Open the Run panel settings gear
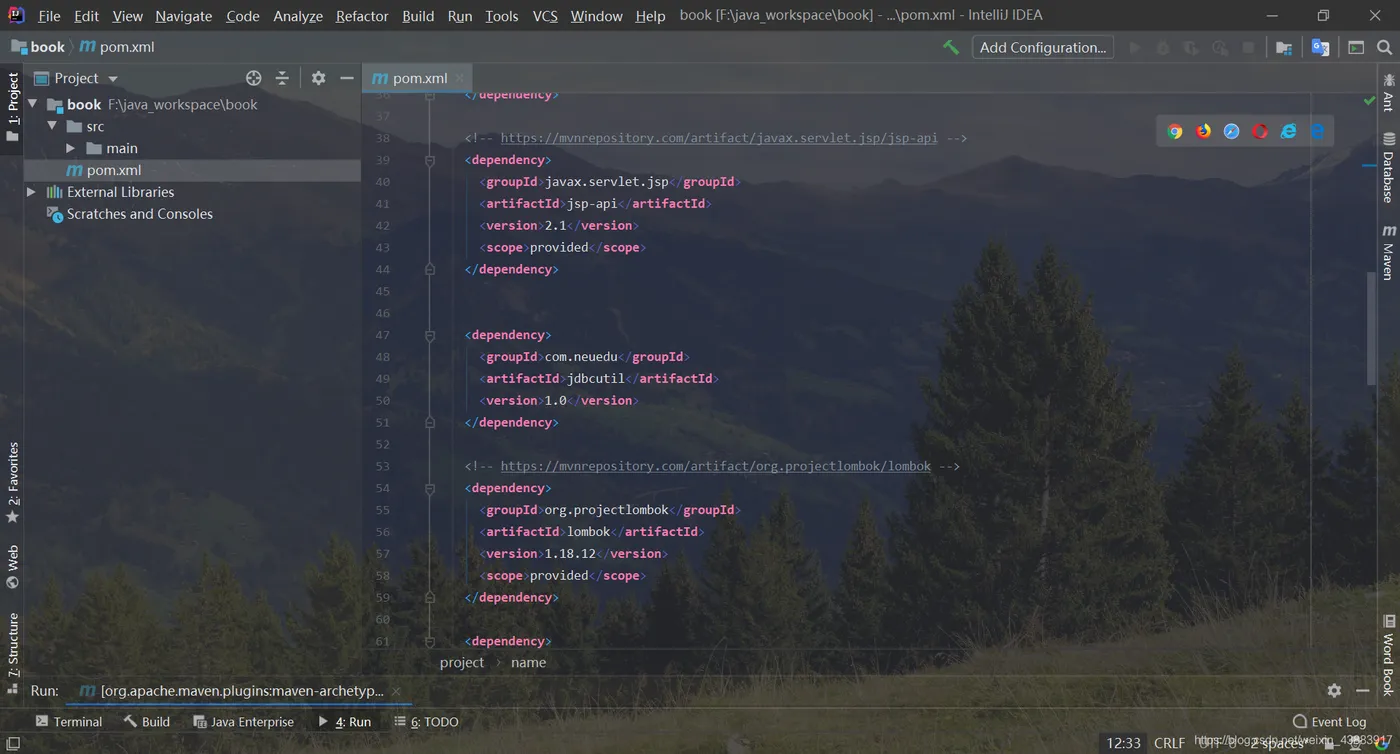Image resolution: width=1400 pixels, height=754 pixels. (1334, 691)
